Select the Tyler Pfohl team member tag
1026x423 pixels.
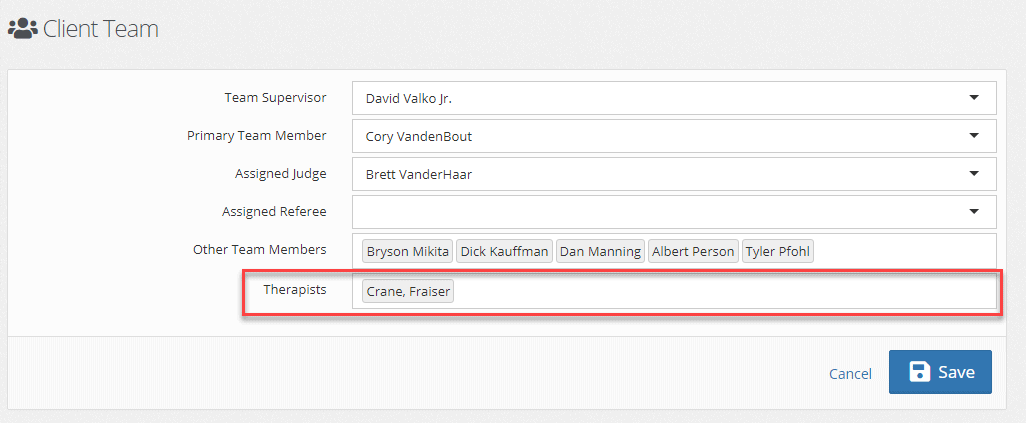pyautogui.click(x=777, y=251)
